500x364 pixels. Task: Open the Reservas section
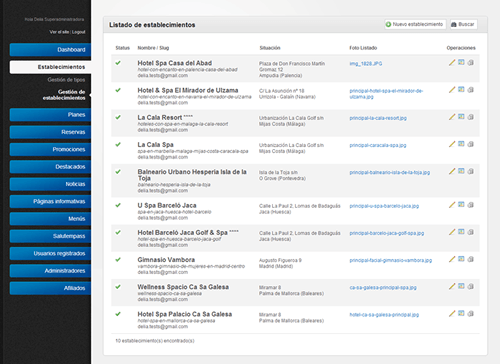pos(50,132)
